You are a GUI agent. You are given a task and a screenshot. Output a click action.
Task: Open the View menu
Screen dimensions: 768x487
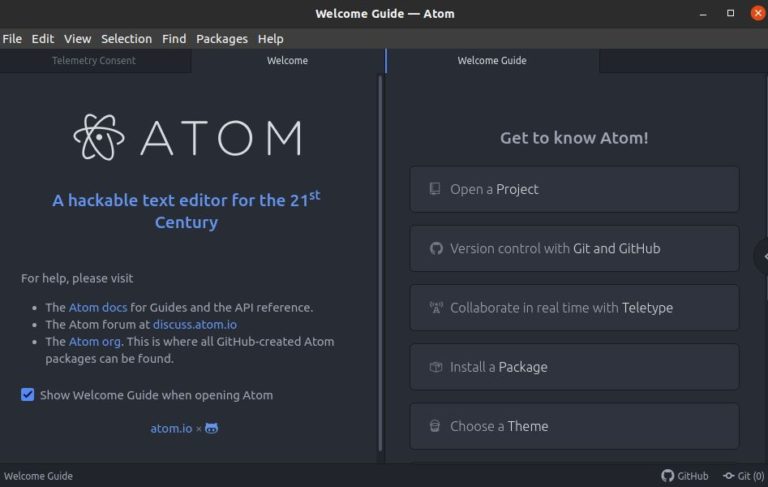pyautogui.click(x=77, y=39)
